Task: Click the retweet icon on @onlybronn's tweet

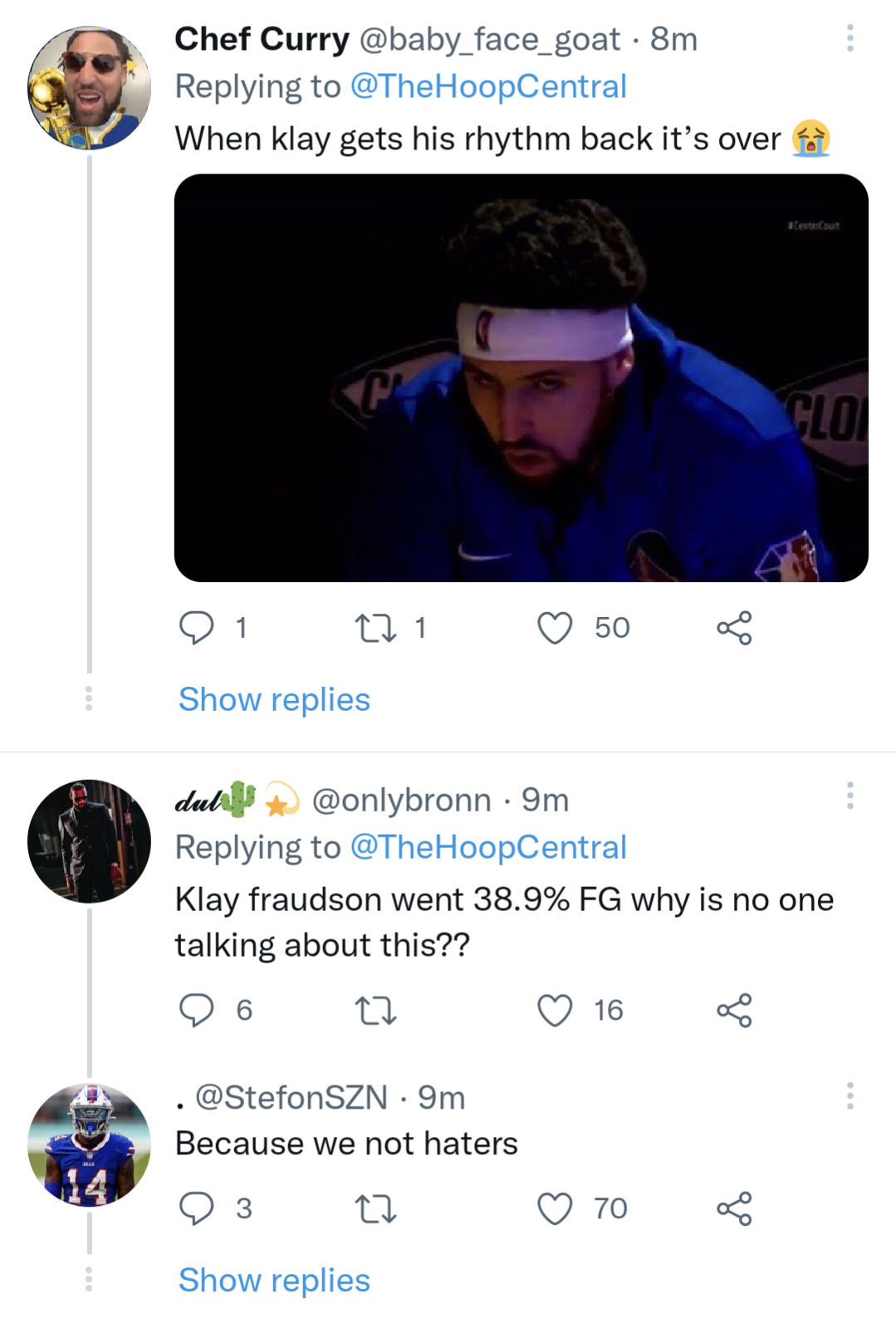Action: (x=375, y=1010)
